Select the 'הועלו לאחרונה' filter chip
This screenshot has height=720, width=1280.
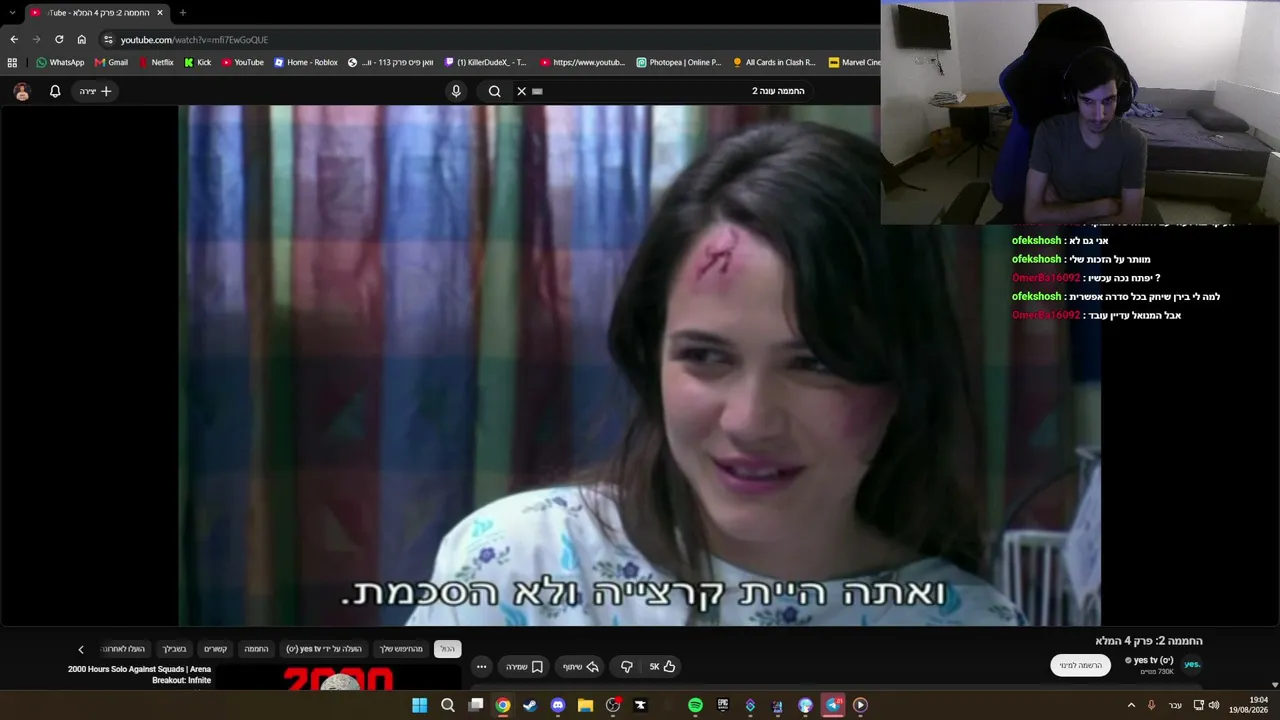coord(124,649)
